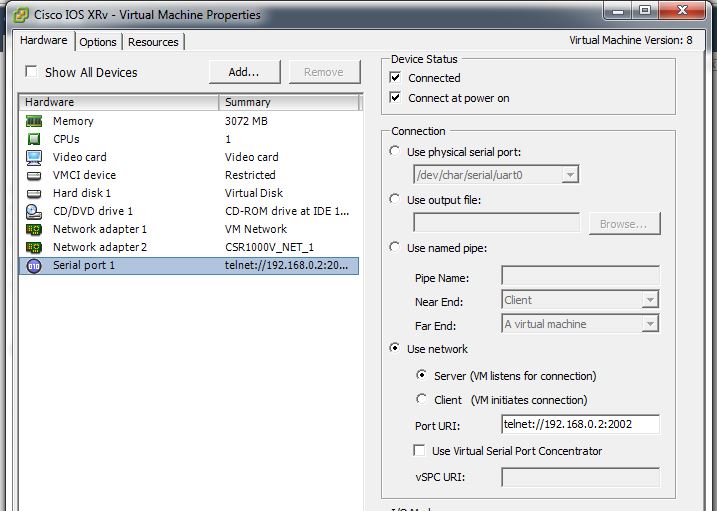Click the Pipe Name input field
717x511 pixels.
(x=580, y=276)
